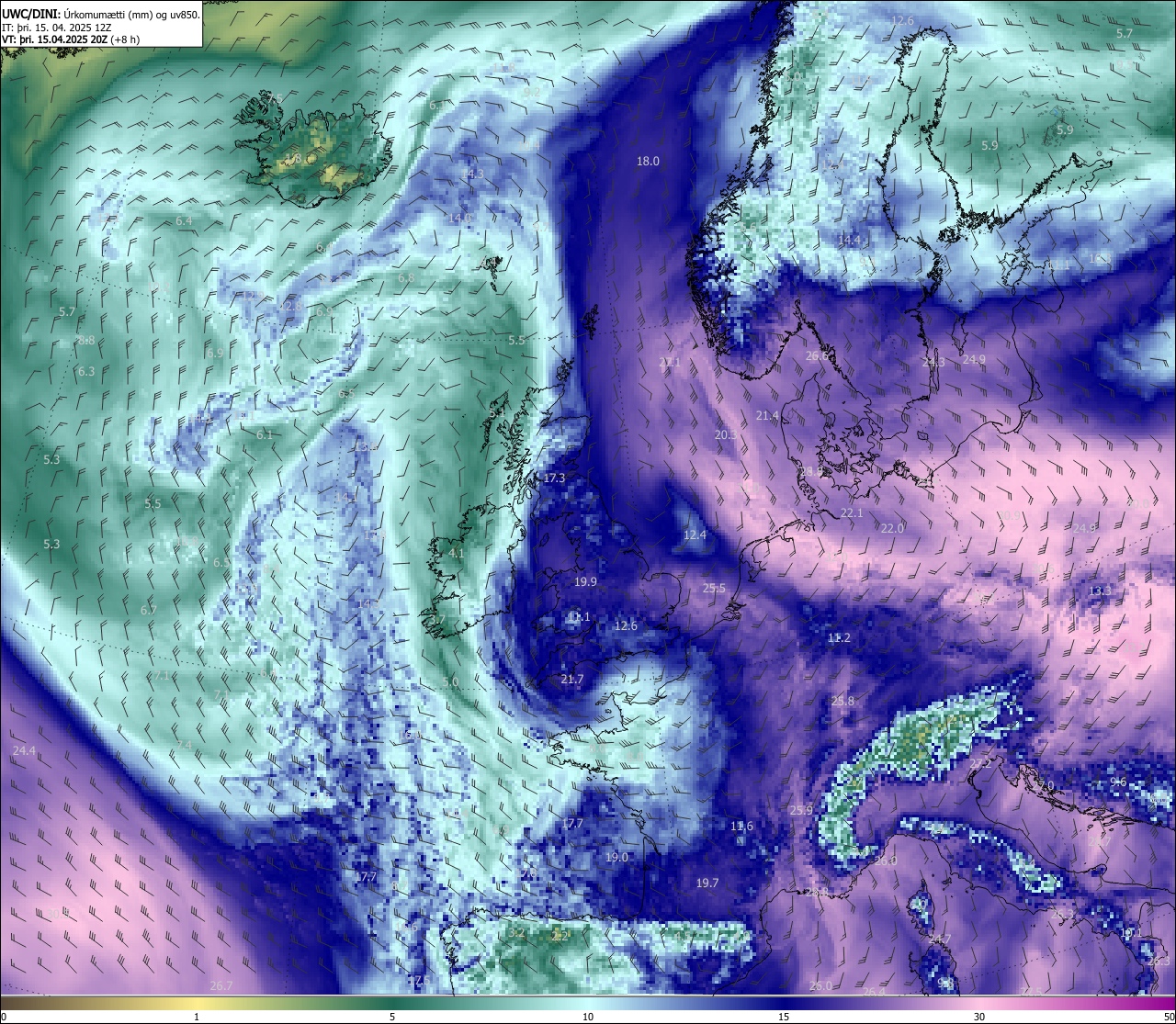Click the 6.7 value label
1176x1024 pixels.
[x=149, y=610]
